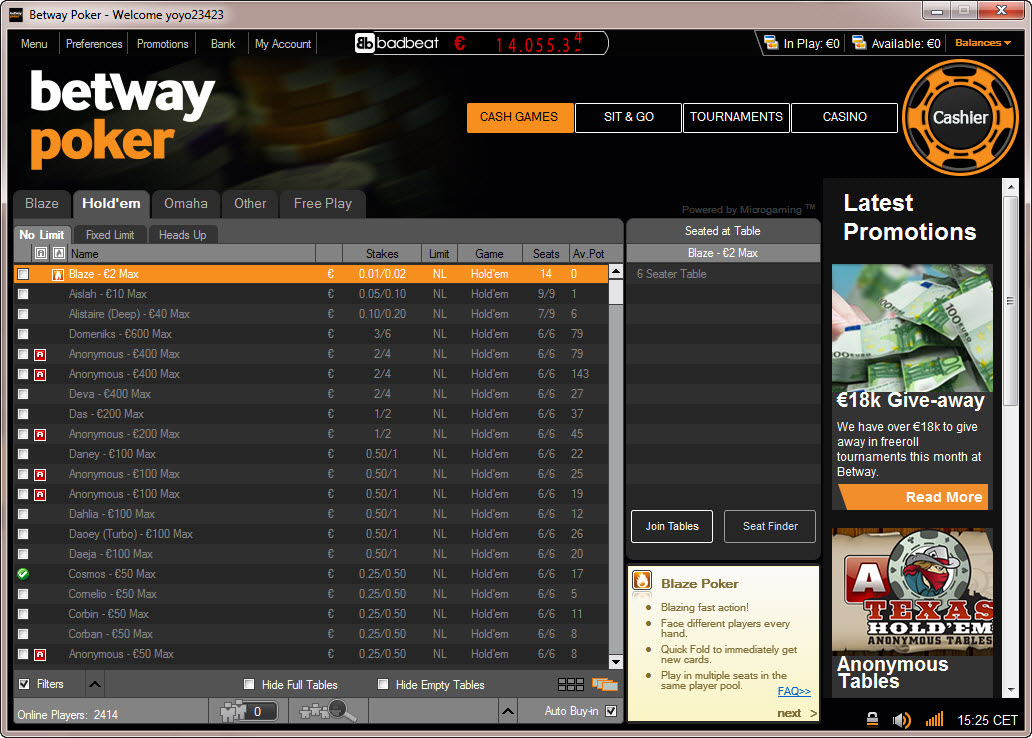This screenshot has width=1032, height=738.
Task: Tick the checkbox for Domeniks - €600 Max
Action: point(23,334)
